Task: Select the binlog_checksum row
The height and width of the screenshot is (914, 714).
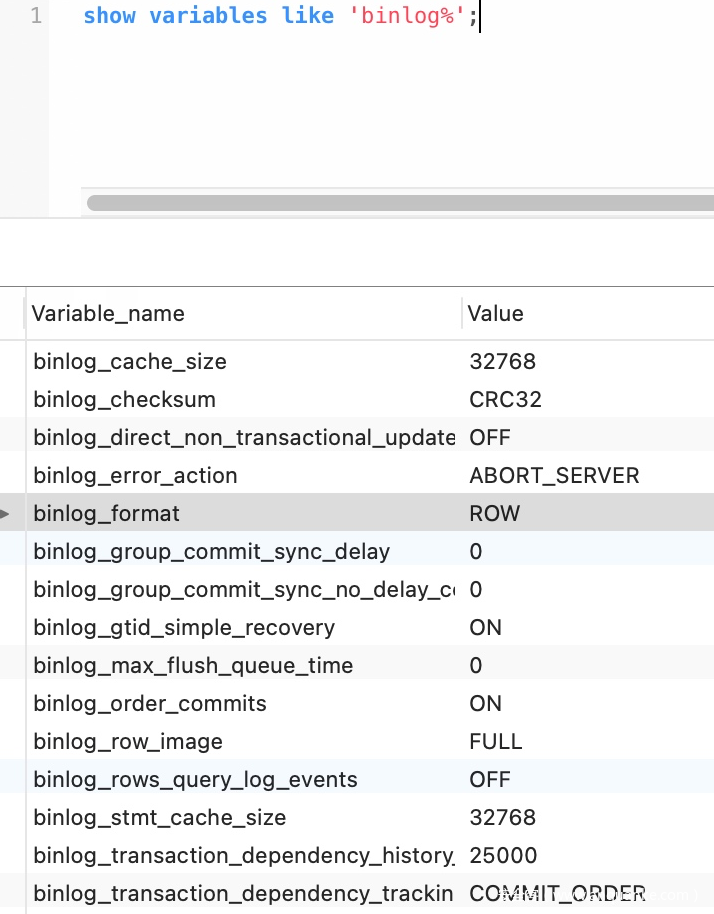Action: (124, 399)
